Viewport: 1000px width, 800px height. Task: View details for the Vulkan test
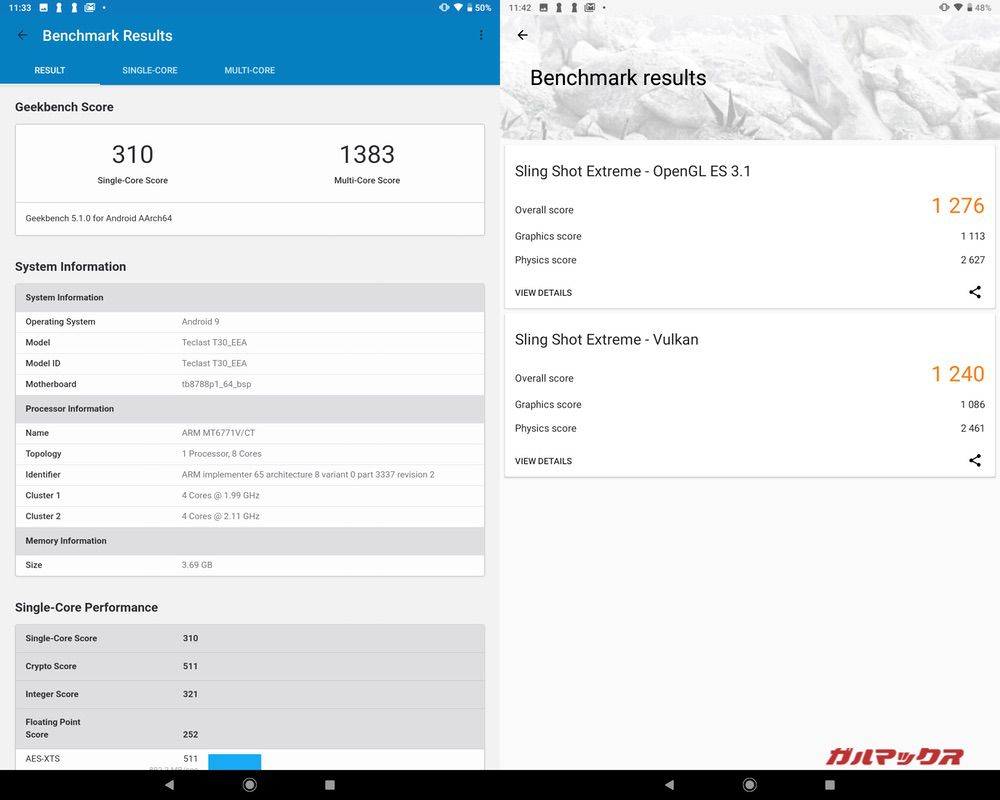543,461
